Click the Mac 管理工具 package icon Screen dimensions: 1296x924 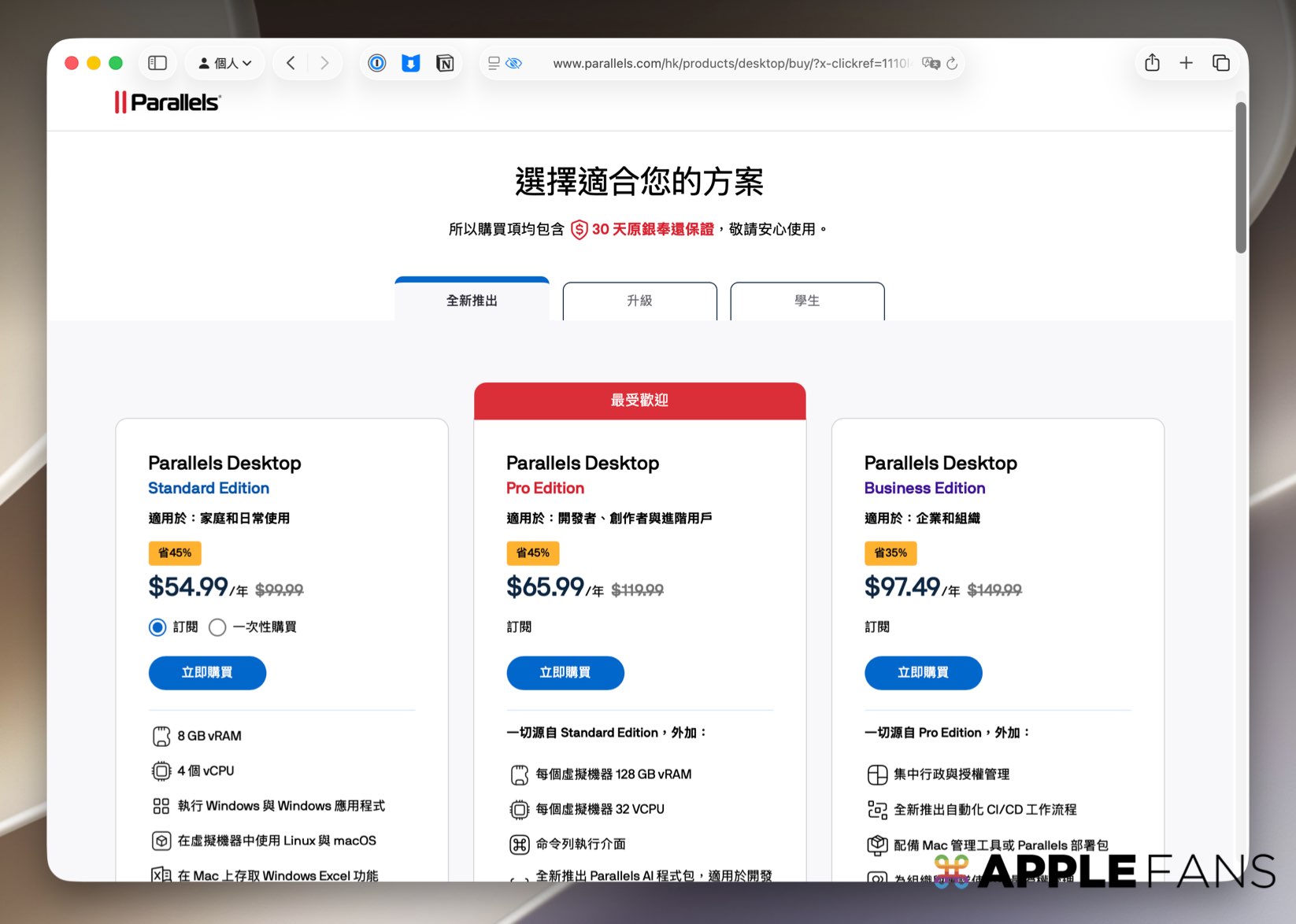pos(877,845)
